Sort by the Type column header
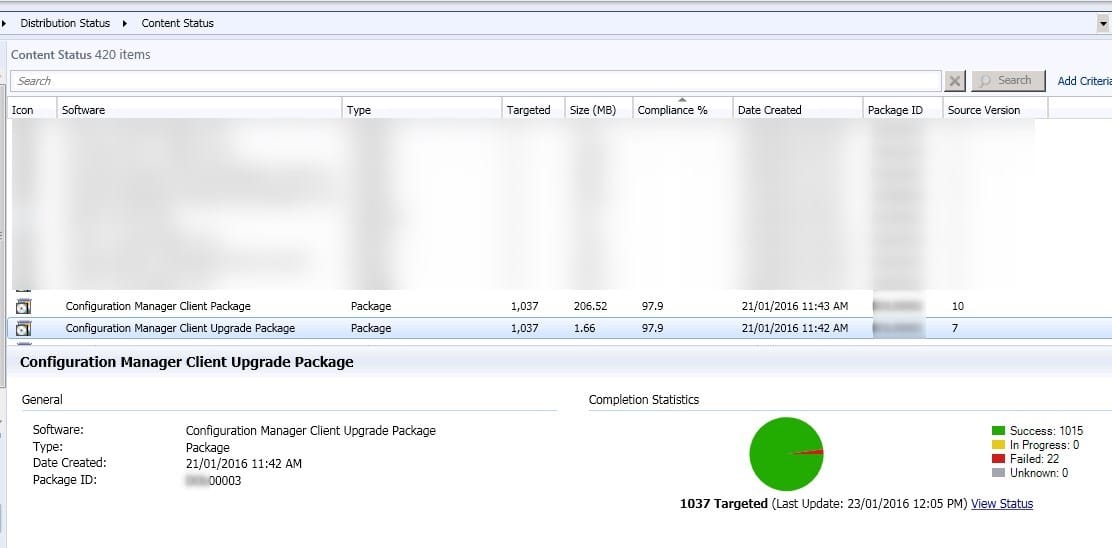 [x=422, y=110]
